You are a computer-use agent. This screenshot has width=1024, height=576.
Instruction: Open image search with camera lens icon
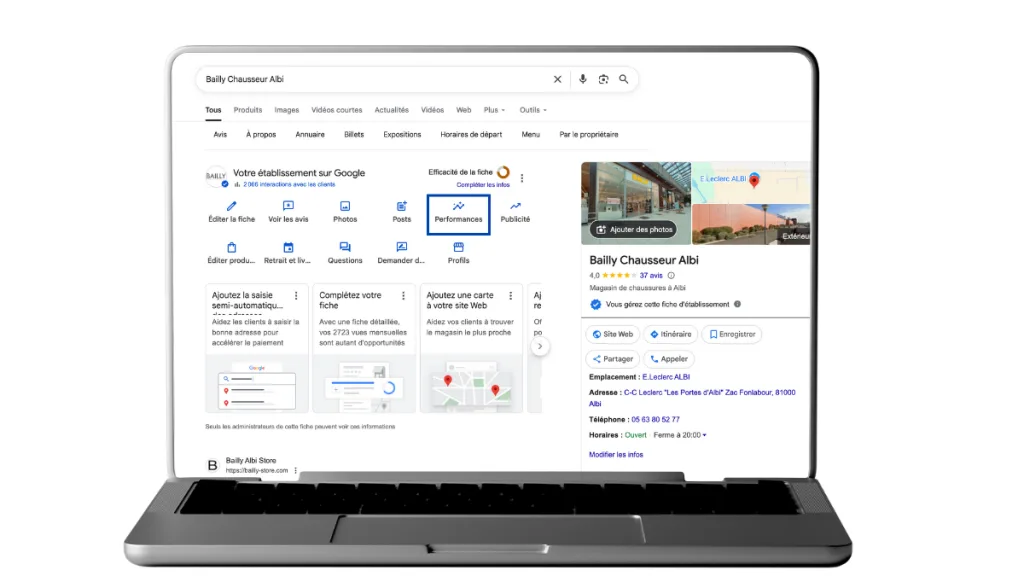point(603,79)
